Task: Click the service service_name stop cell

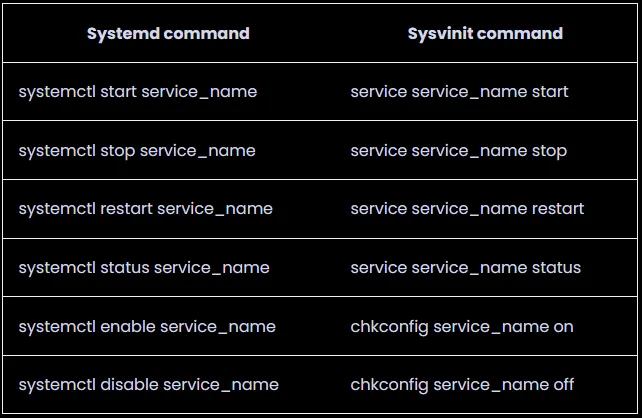Action: coord(458,151)
